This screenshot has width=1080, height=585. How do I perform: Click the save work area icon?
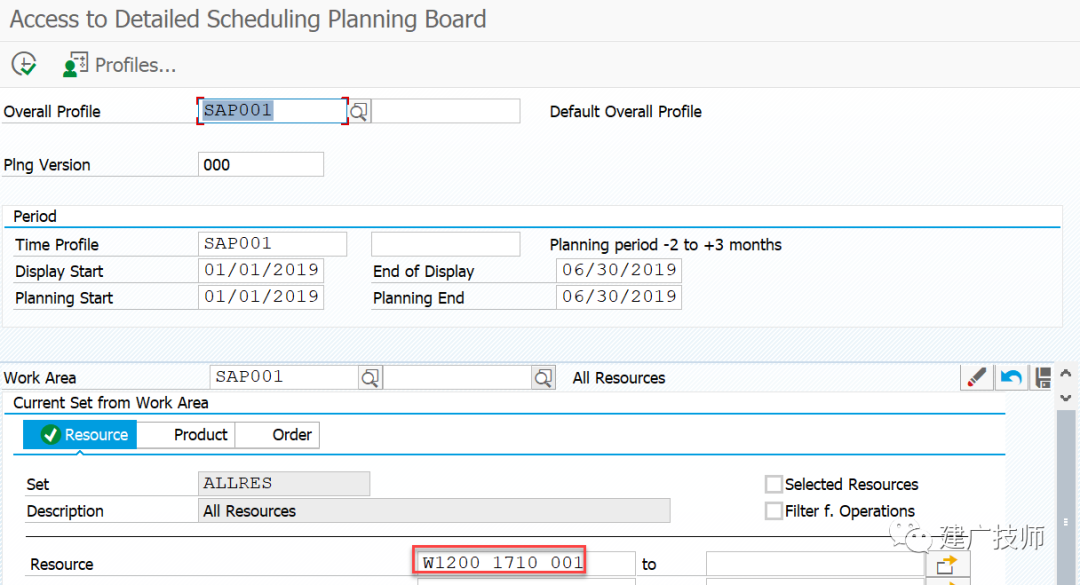1043,378
